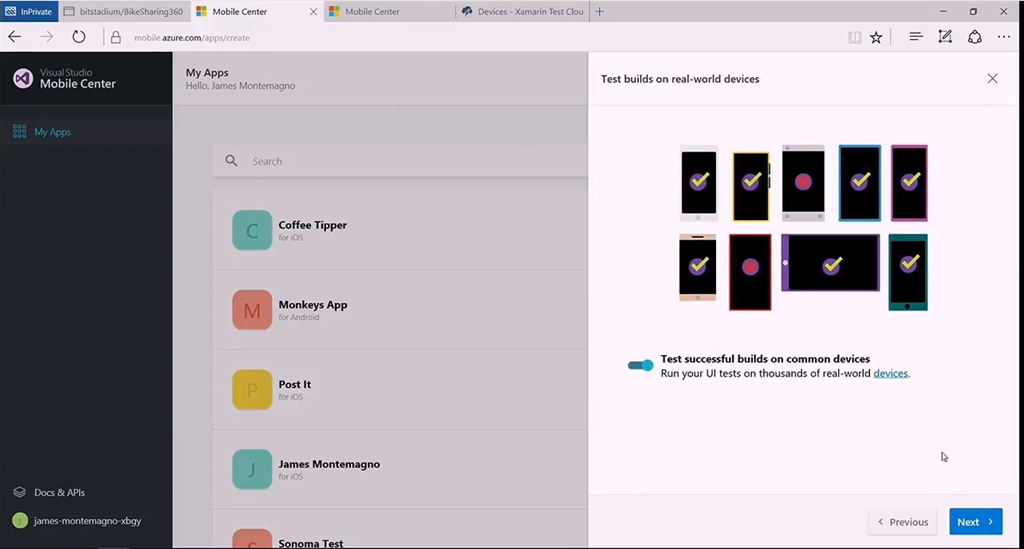The image size is (1024, 549).
Task: Click the Search apps field
Action: (x=400, y=161)
